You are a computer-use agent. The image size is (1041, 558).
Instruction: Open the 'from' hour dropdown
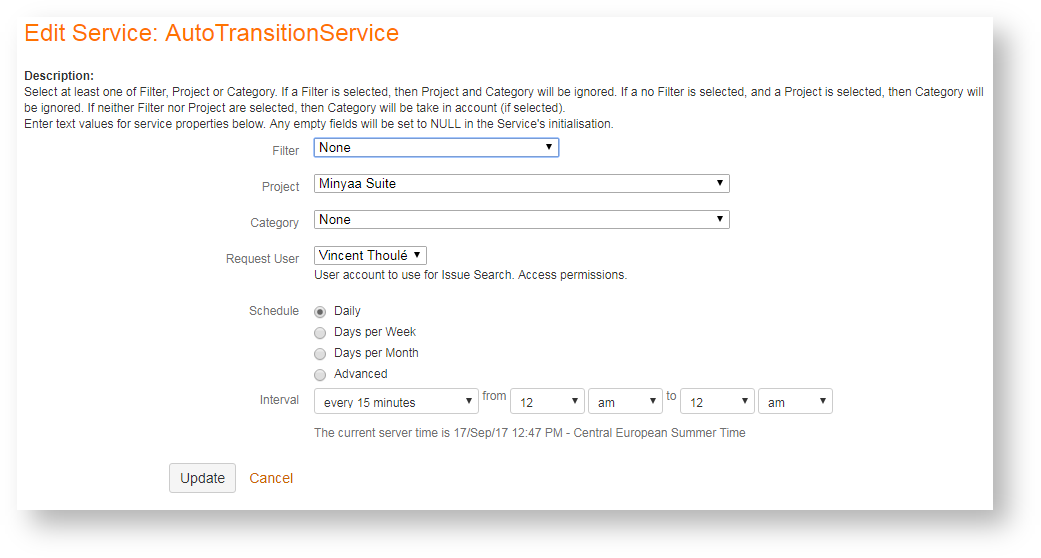coord(547,402)
